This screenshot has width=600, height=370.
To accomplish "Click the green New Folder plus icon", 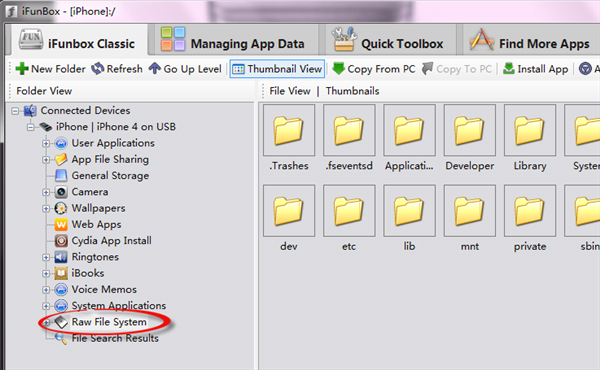I will coord(22,69).
